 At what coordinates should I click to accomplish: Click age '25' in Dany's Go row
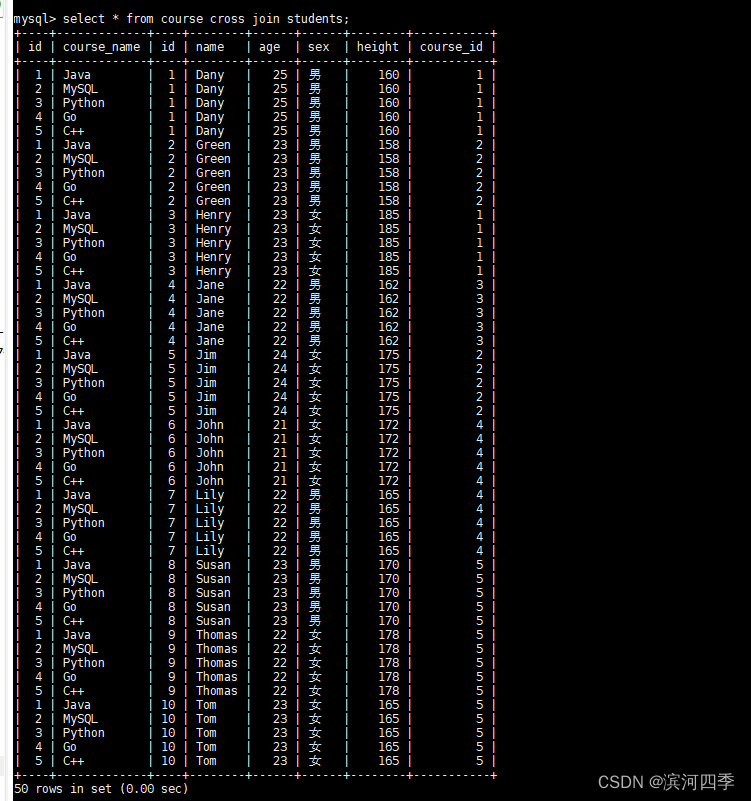(x=280, y=117)
